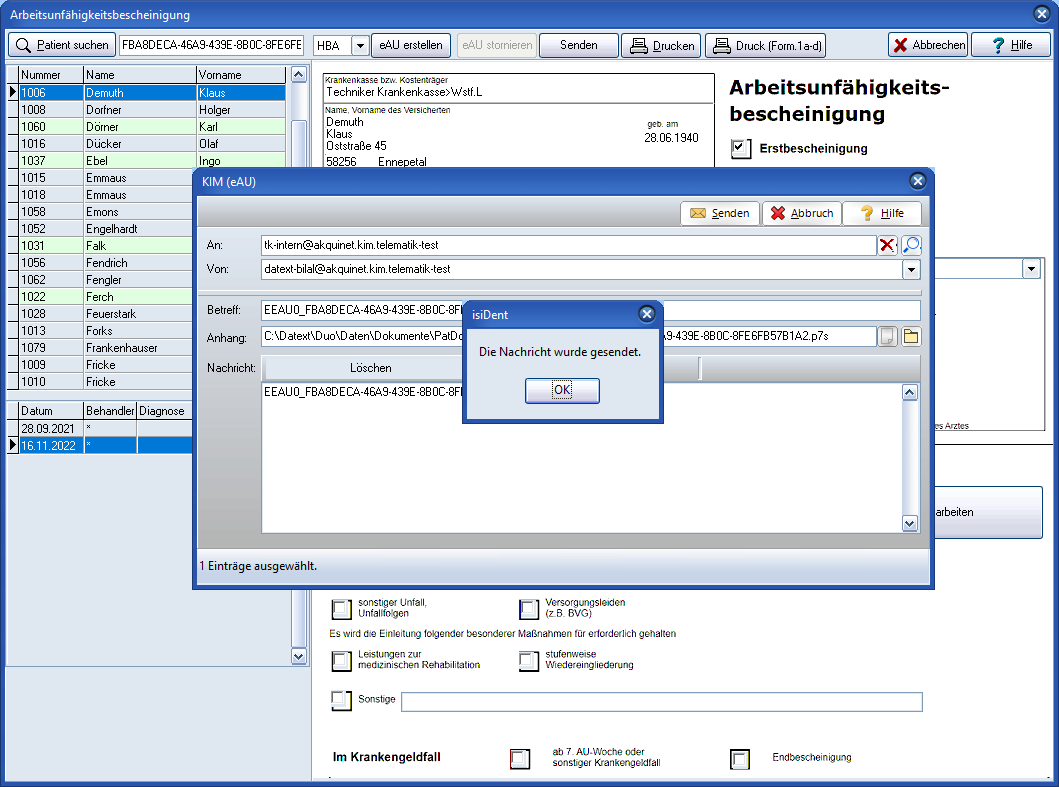Open Hilfe in main toolbar

point(1009,45)
